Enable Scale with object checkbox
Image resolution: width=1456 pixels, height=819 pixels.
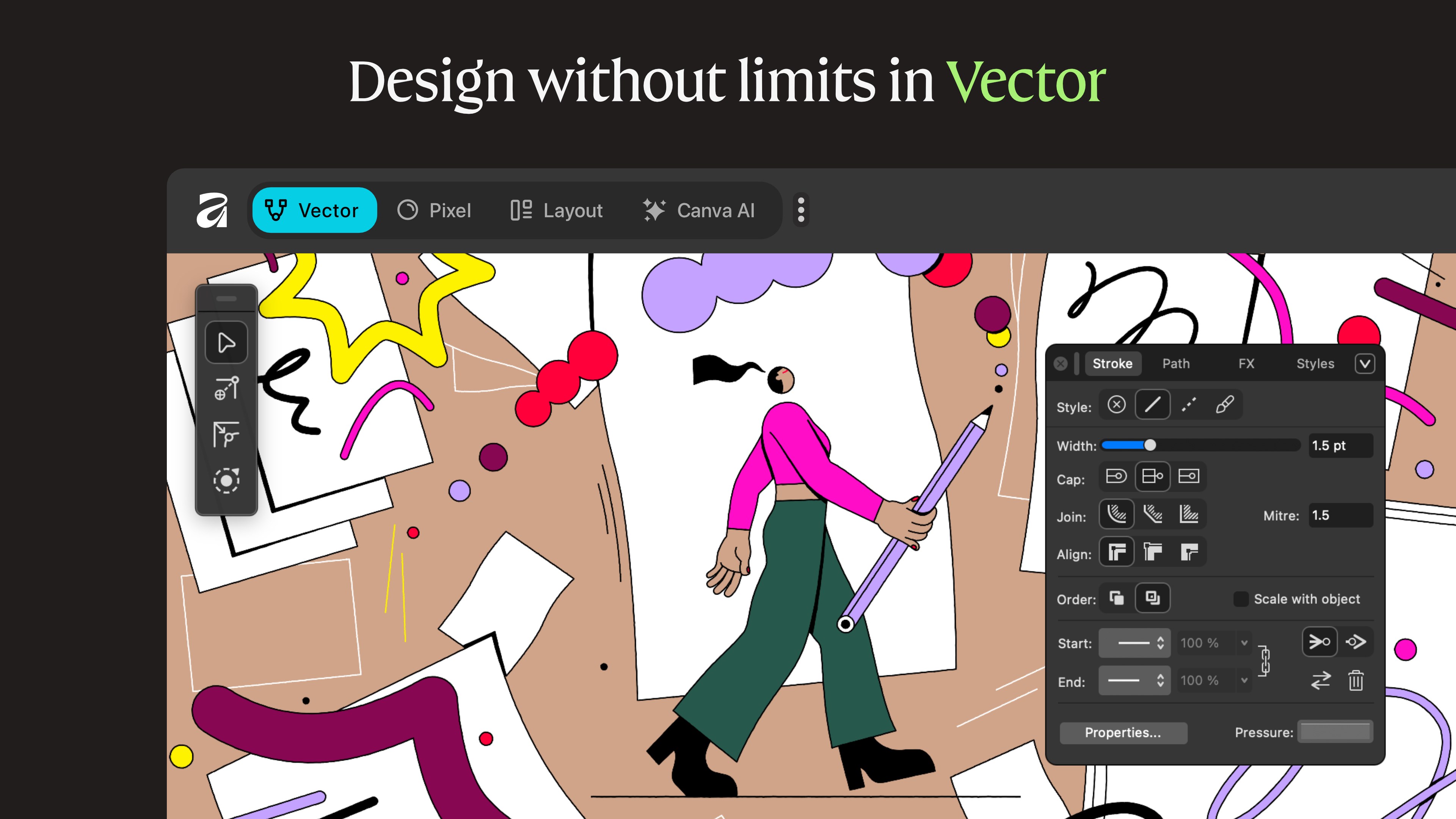[x=1241, y=599]
